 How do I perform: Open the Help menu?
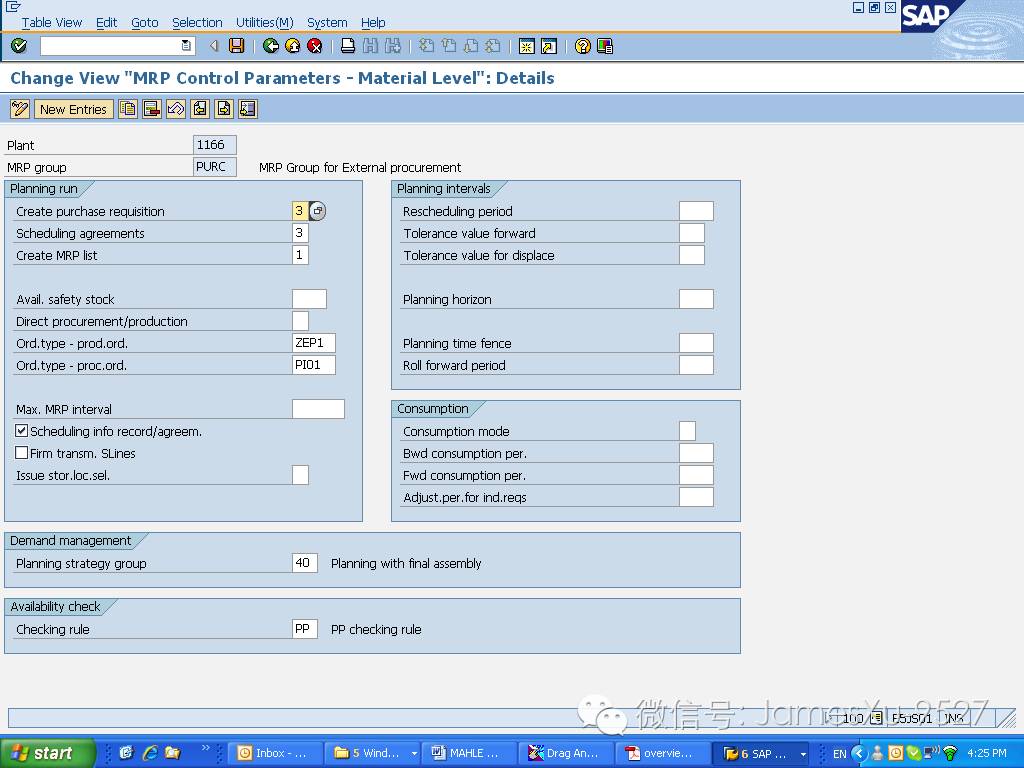[373, 23]
